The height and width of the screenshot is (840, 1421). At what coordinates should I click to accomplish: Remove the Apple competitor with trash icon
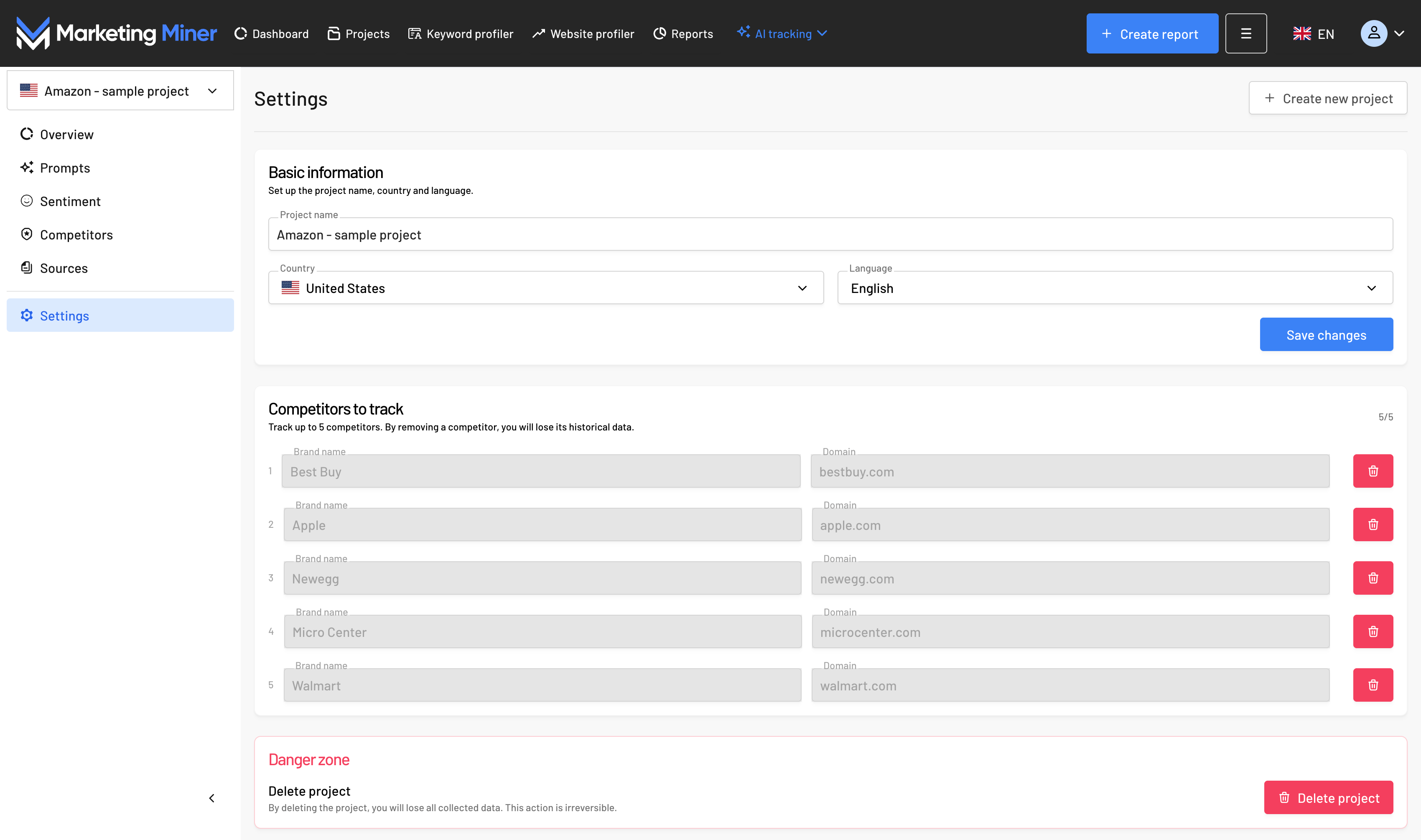(1373, 525)
